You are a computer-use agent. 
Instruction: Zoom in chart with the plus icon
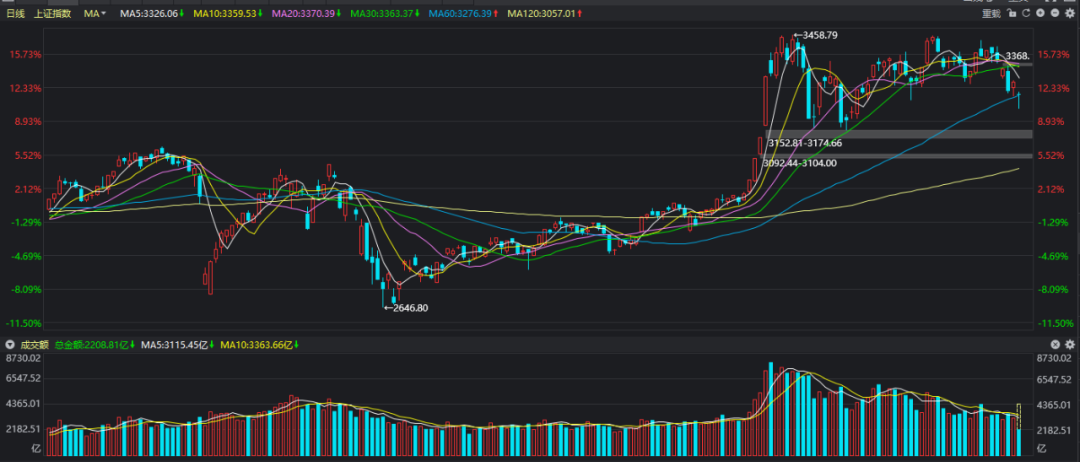1040,13
